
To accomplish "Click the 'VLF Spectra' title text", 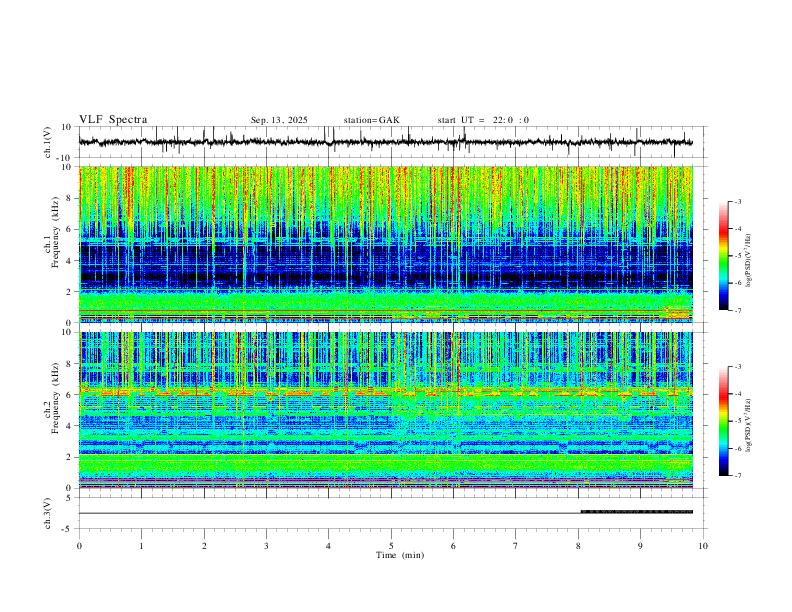I will click(x=113, y=120).
